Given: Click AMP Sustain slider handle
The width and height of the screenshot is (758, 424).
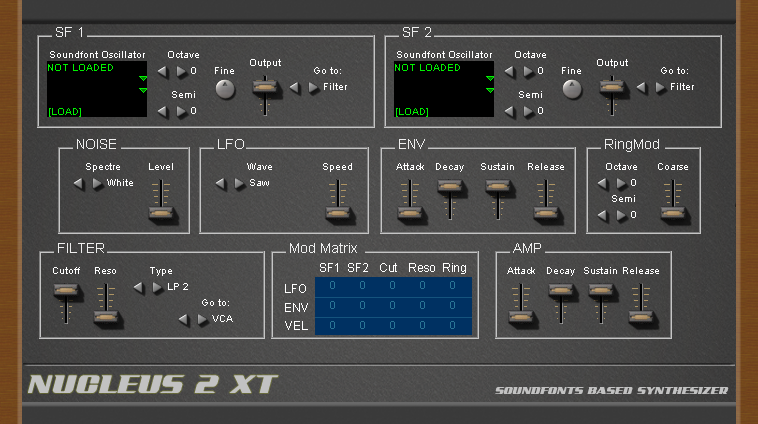Looking at the screenshot, I should (x=600, y=290).
